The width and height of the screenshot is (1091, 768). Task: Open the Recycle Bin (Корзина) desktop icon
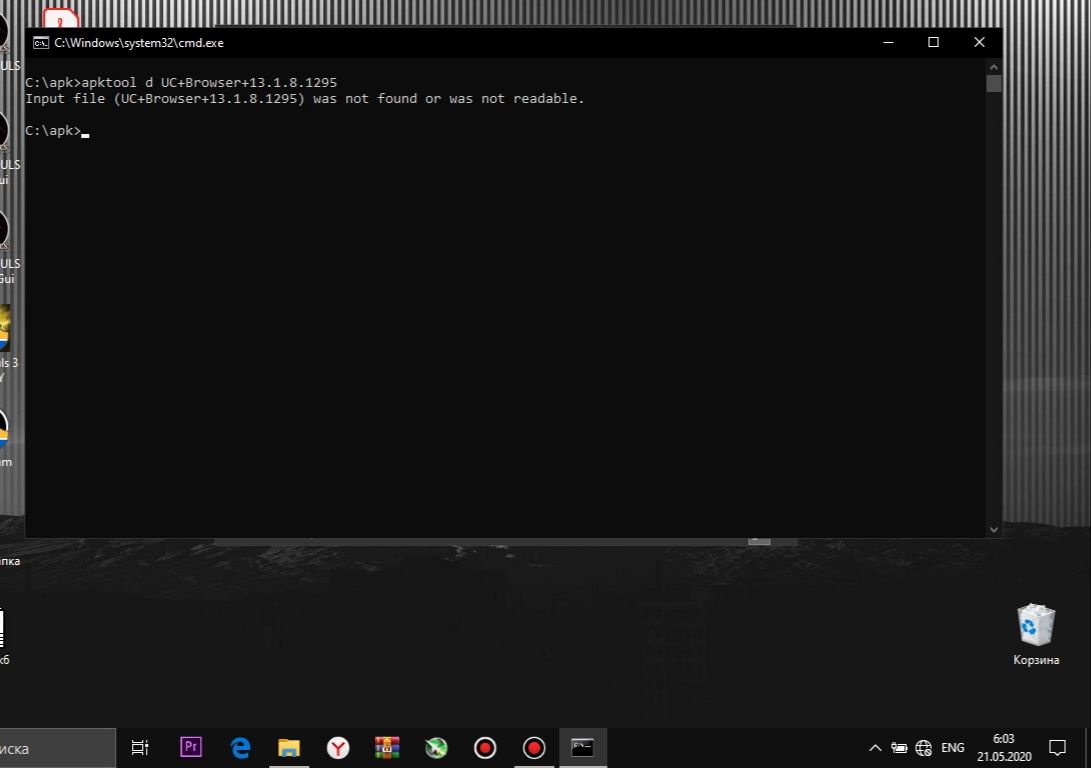pos(1036,634)
